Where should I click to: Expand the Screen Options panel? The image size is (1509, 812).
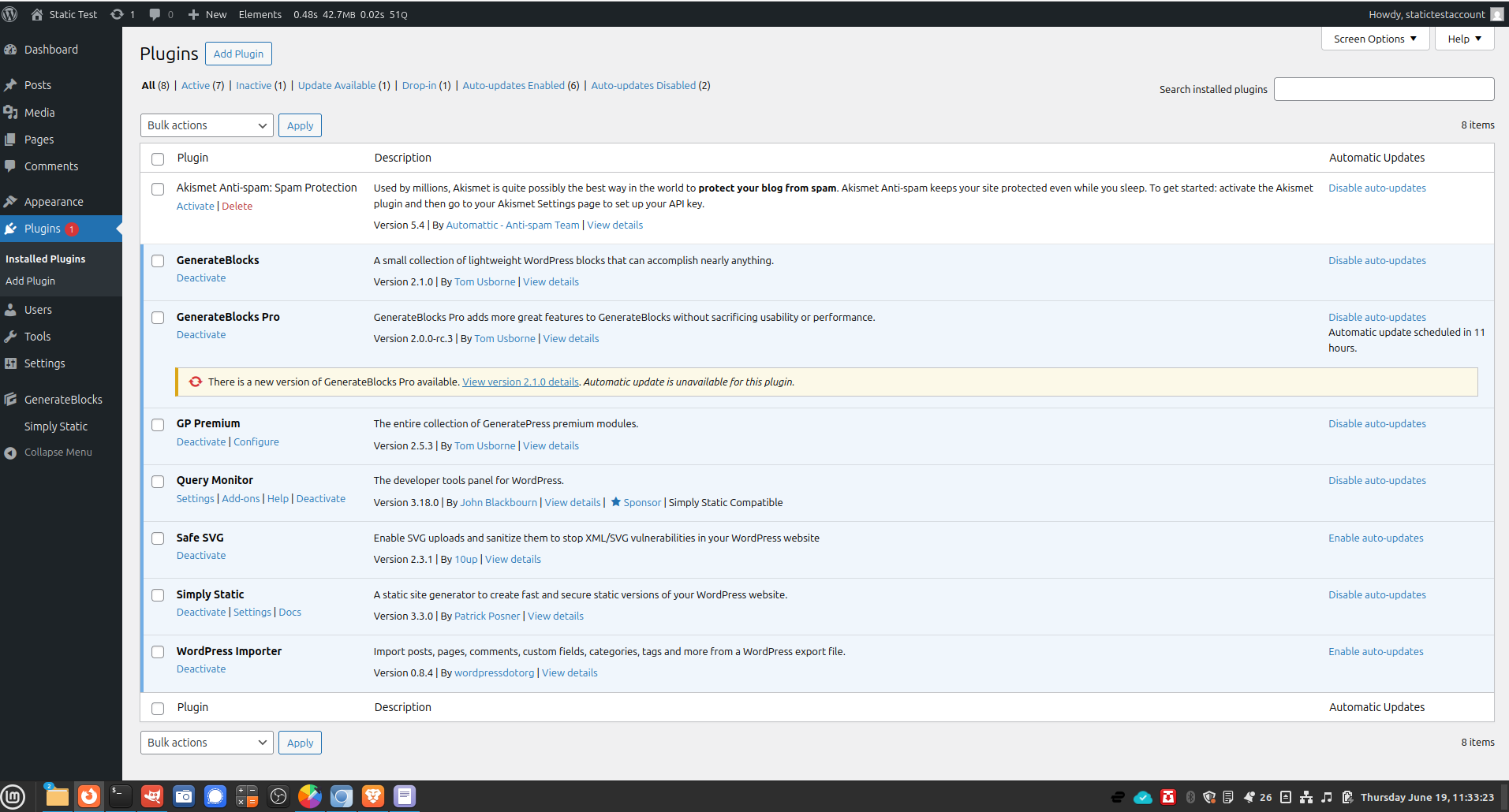click(x=1374, y=39)
